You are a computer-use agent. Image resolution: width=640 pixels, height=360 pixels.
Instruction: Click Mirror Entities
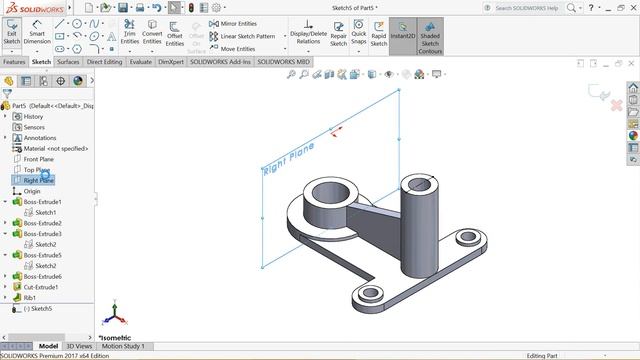[x=233, y=24]
